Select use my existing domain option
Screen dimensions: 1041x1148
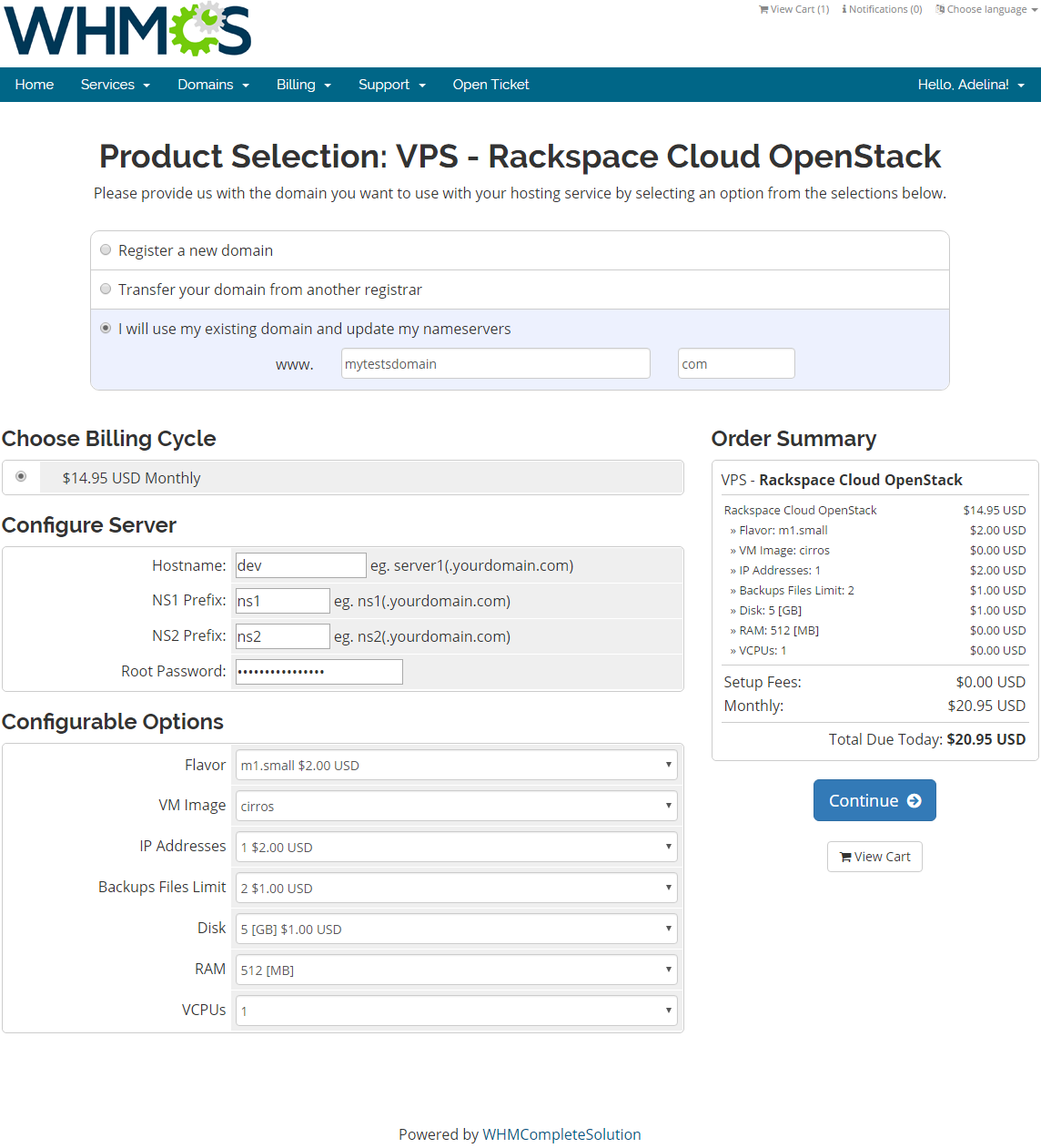(106, 328)
